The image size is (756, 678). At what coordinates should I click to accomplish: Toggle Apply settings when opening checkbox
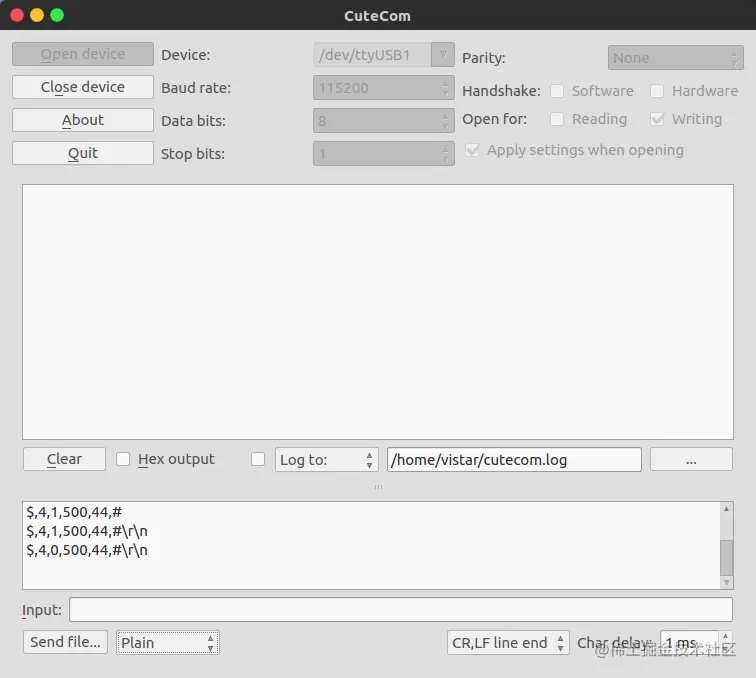472,150
